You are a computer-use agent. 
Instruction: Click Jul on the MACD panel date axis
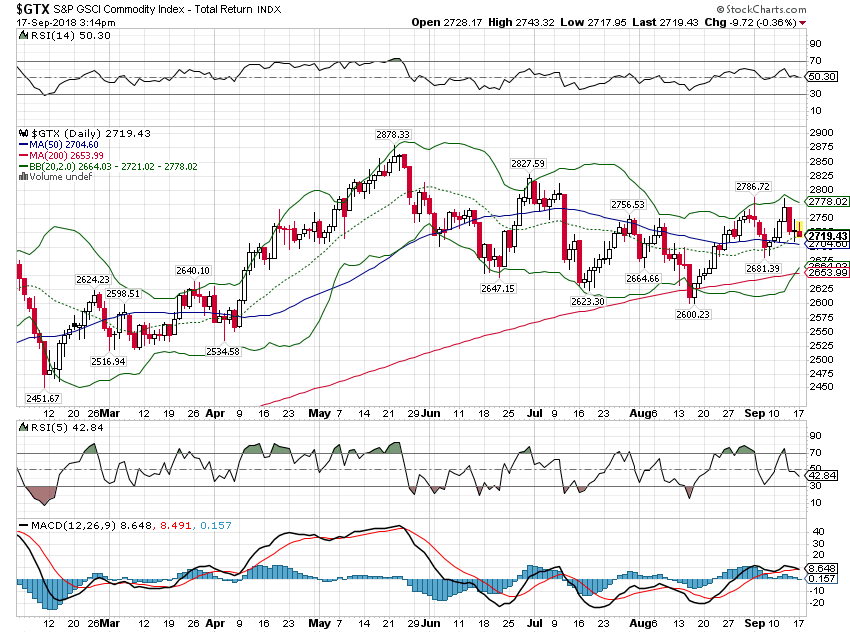tap(535, 623)
